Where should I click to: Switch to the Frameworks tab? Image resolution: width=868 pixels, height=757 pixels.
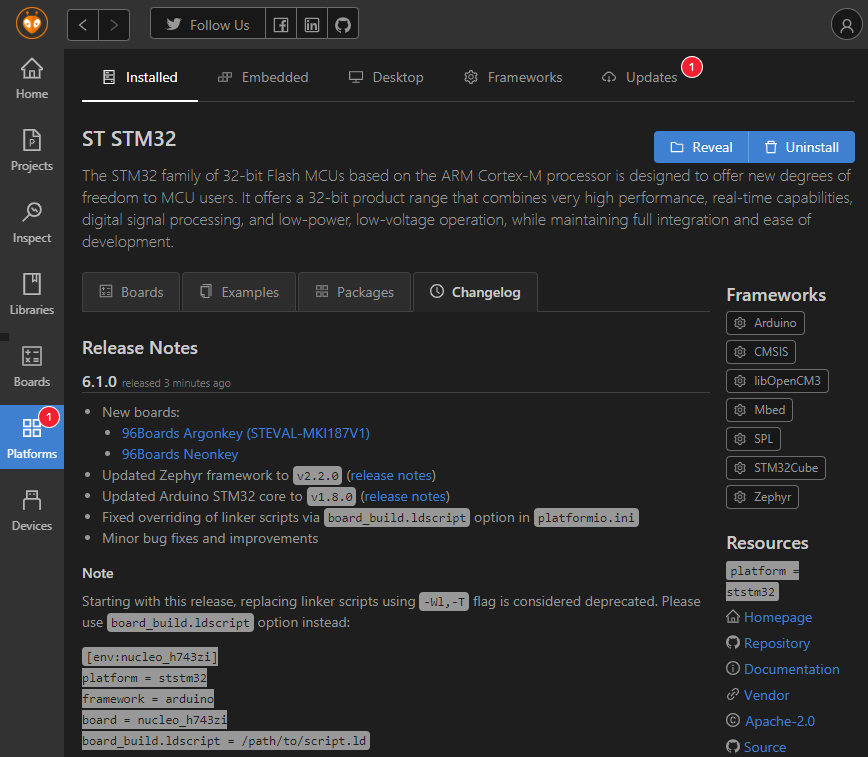click(x=513, y=78)
